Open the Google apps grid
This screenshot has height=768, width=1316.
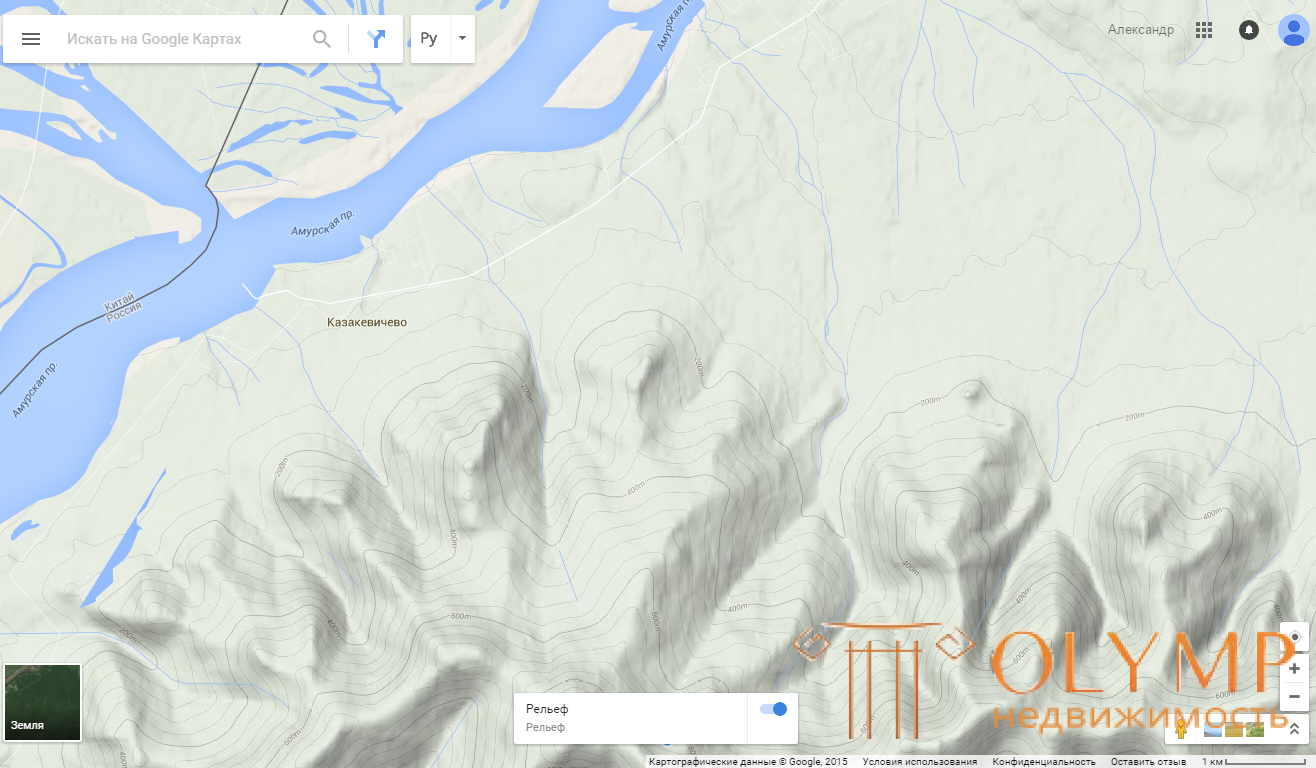pyautogui.click(x=1204, y=30)
